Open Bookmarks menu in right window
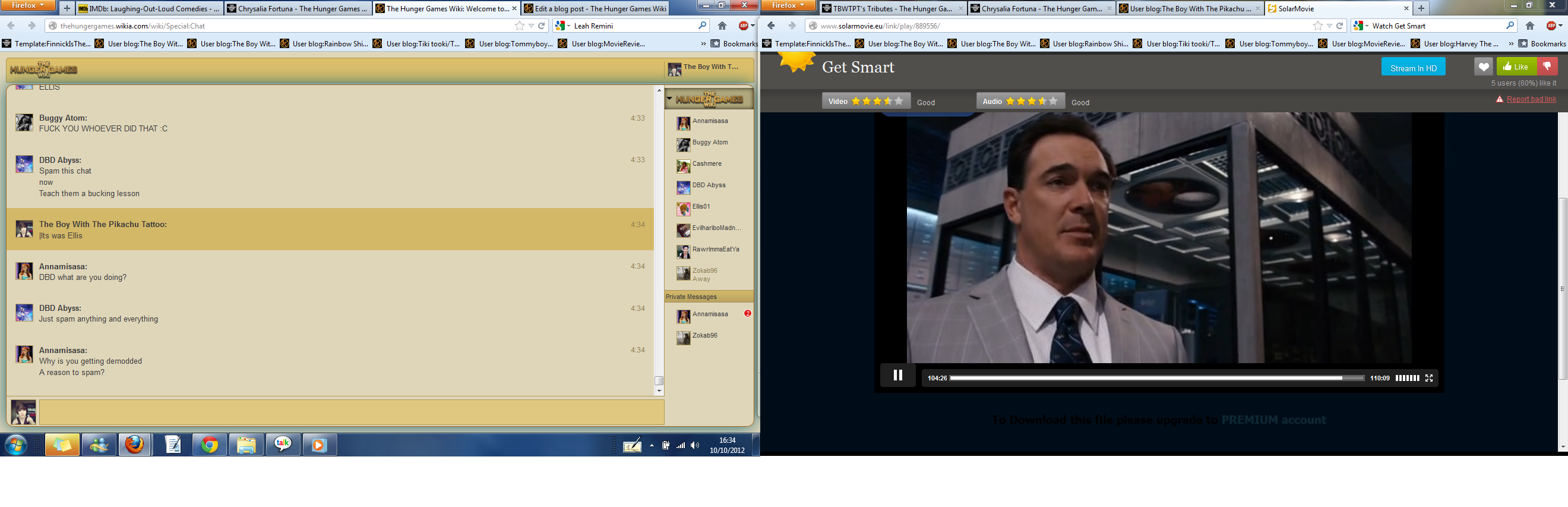1568x507 pixels. pyautogui.click(x=1542, y=43)
